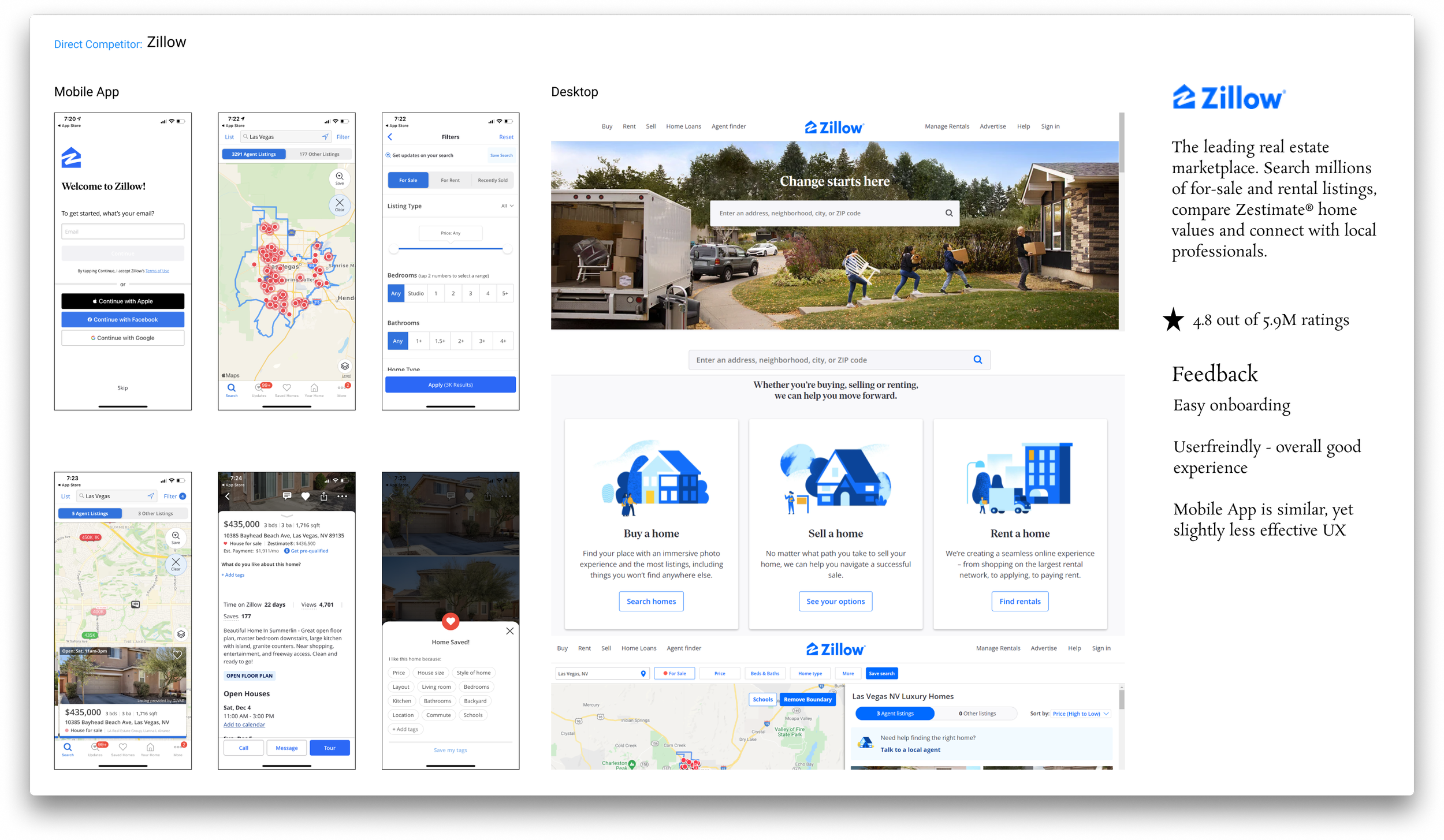Click the Remove Boundary button on the desktop map

click(807, 700)
